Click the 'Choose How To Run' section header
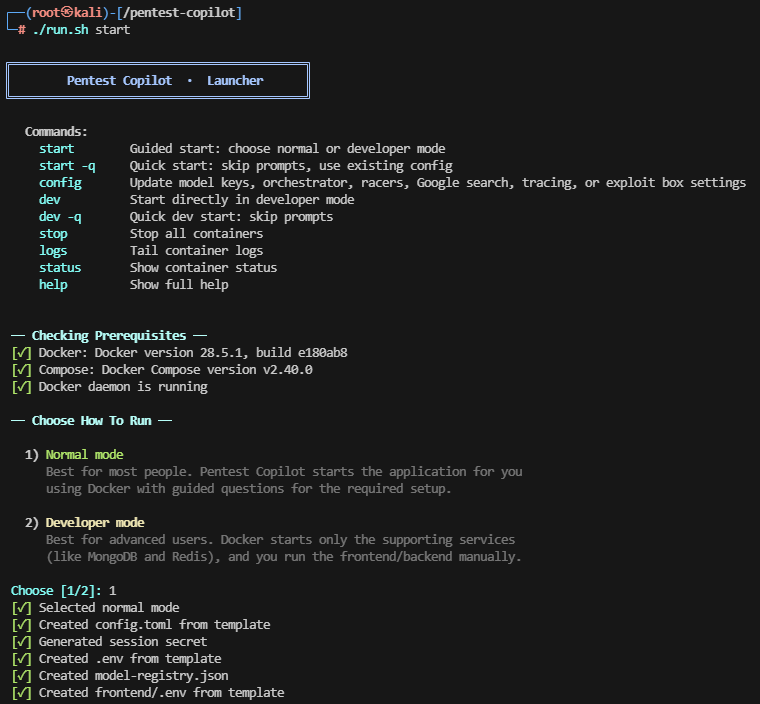 pos(92,420)
